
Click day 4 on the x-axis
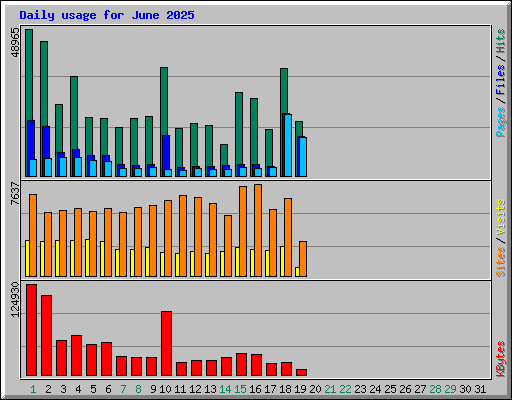(x=78, y=389)
